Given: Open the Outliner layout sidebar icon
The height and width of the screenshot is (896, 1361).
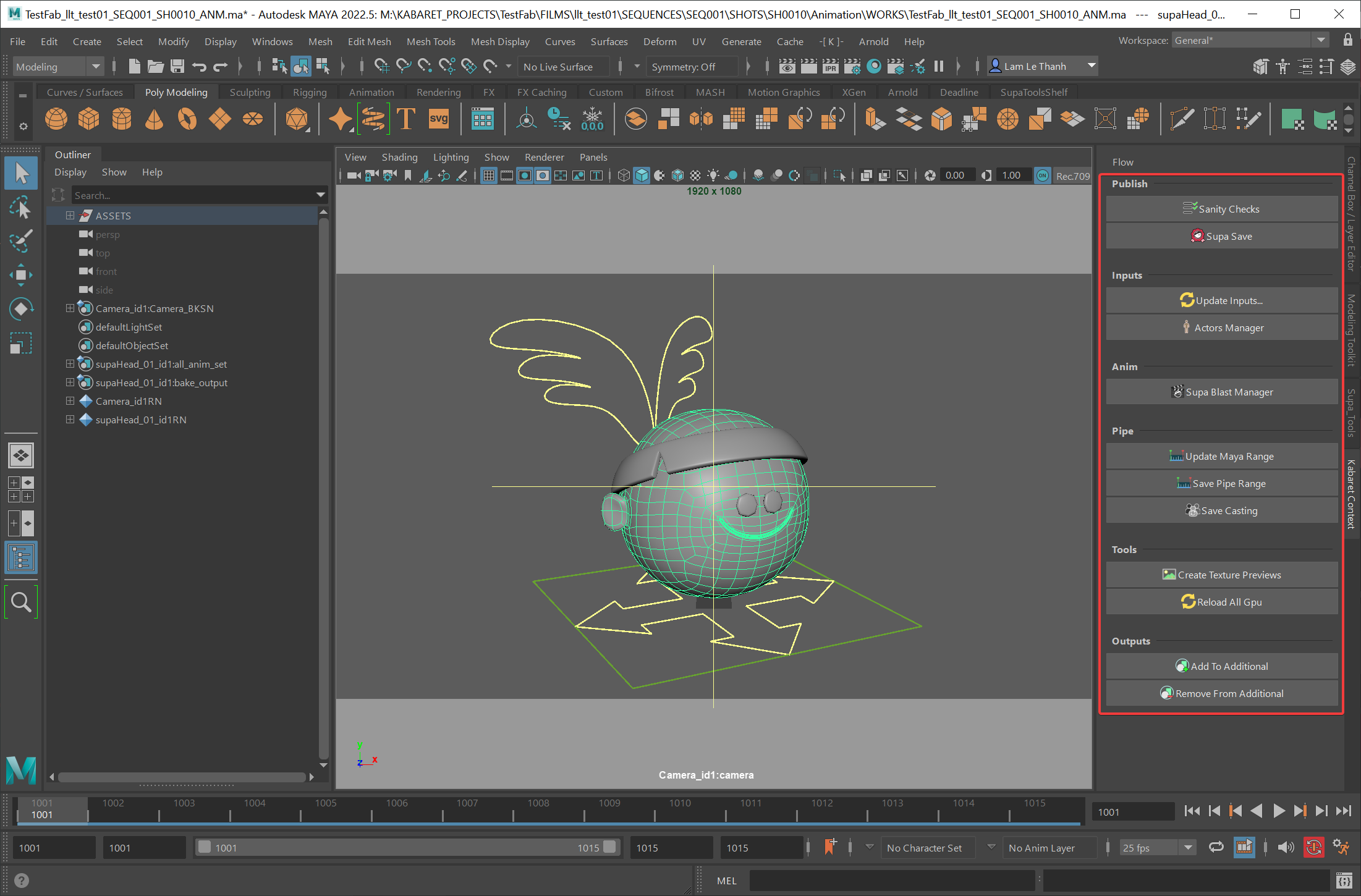Looking at the screenshot, I should tap(21, 558).
